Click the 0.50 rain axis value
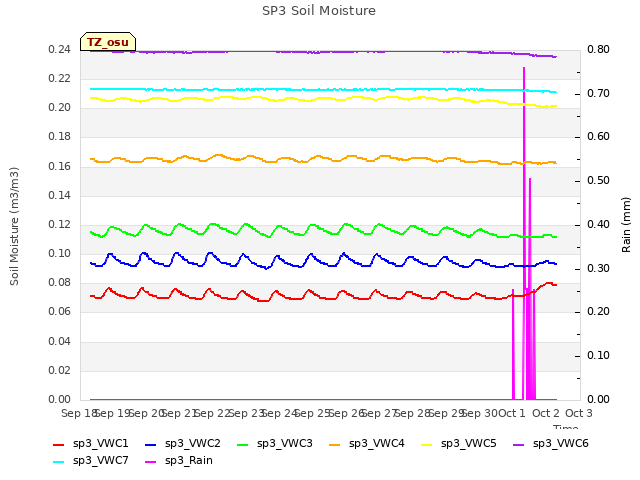Viewport: 640px width, 480px height. (x=598, y=180)
